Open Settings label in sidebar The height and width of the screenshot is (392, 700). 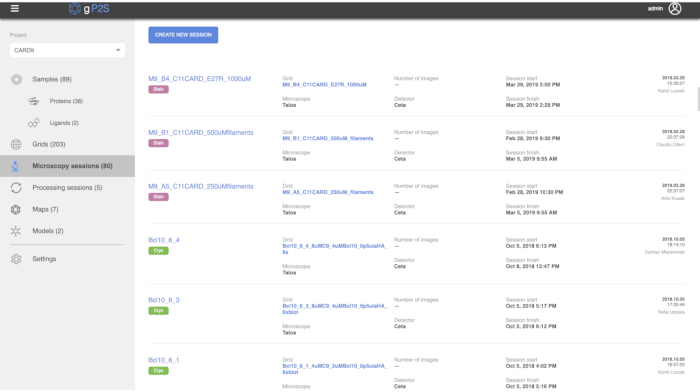point(44,259)
